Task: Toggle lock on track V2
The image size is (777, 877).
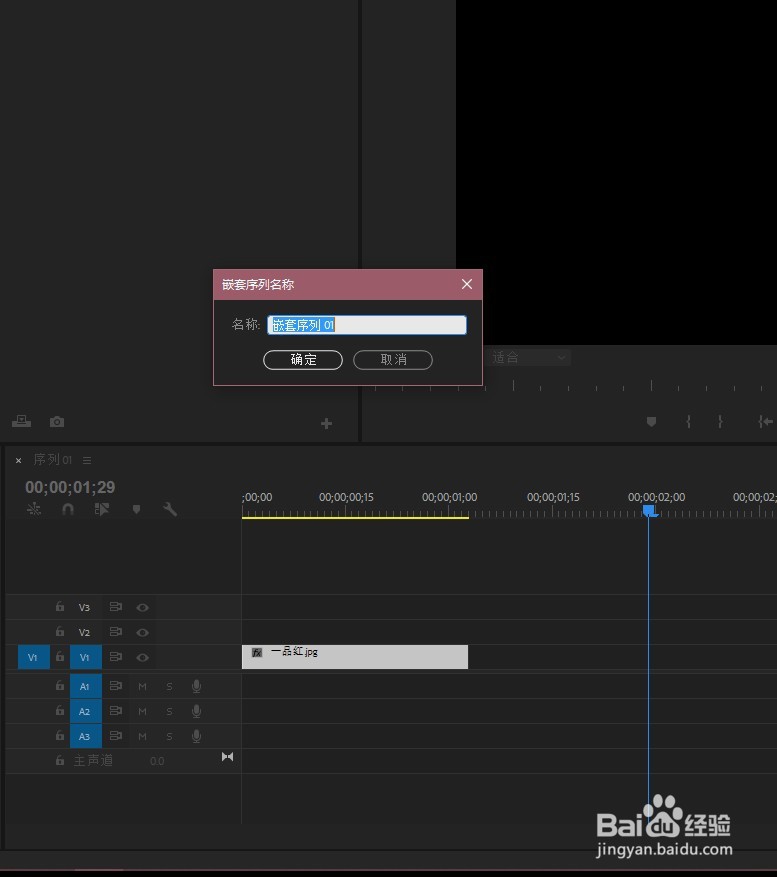Action: click(x=60, y=631)
